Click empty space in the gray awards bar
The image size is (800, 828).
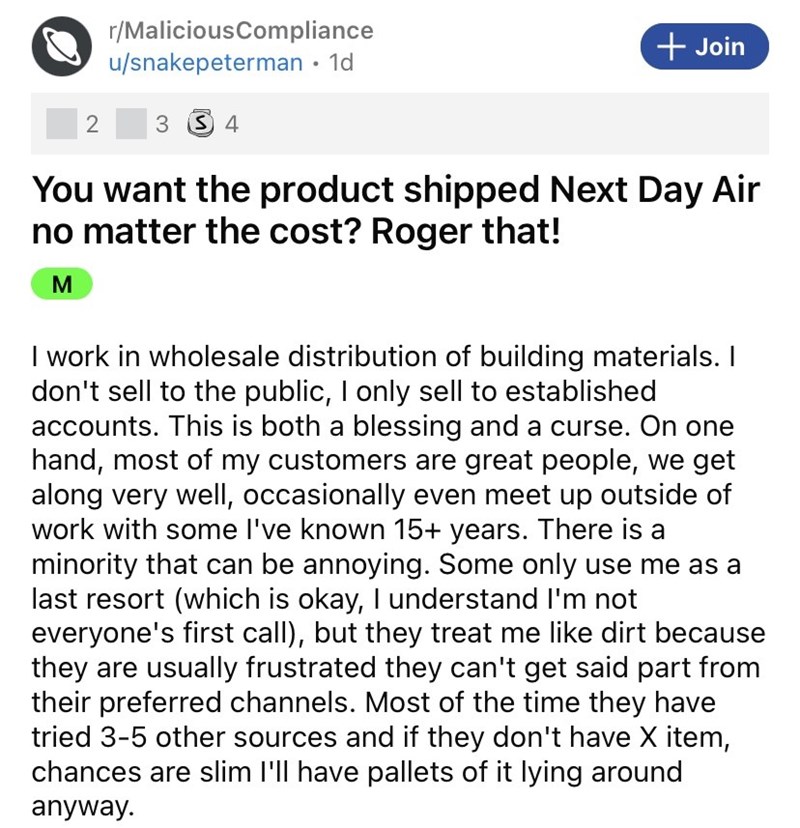tap(500, 125)
